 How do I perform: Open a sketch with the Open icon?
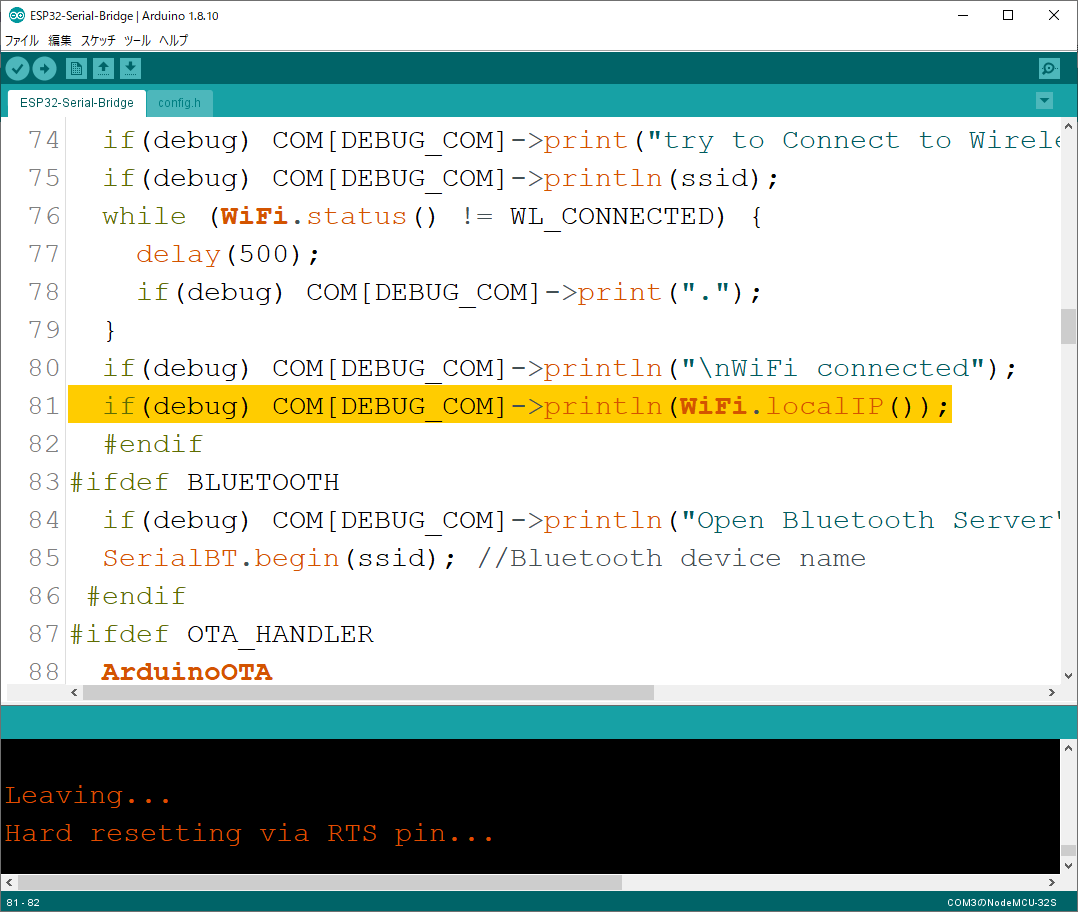click(x=103, y=69)
